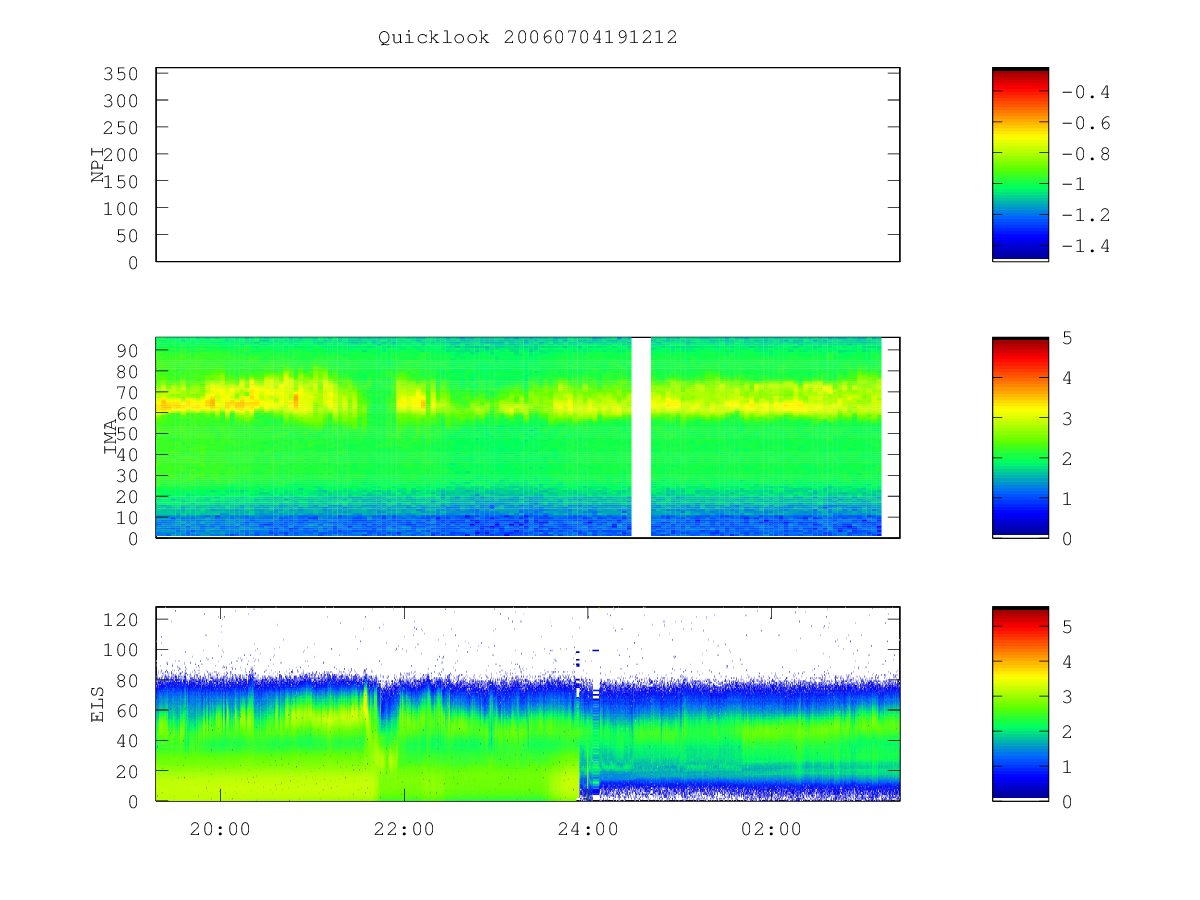Screen dimensions: 1200x900
Task: Click the title 'Quicklook 20060704191212'
Action: (x=528, y=38)
